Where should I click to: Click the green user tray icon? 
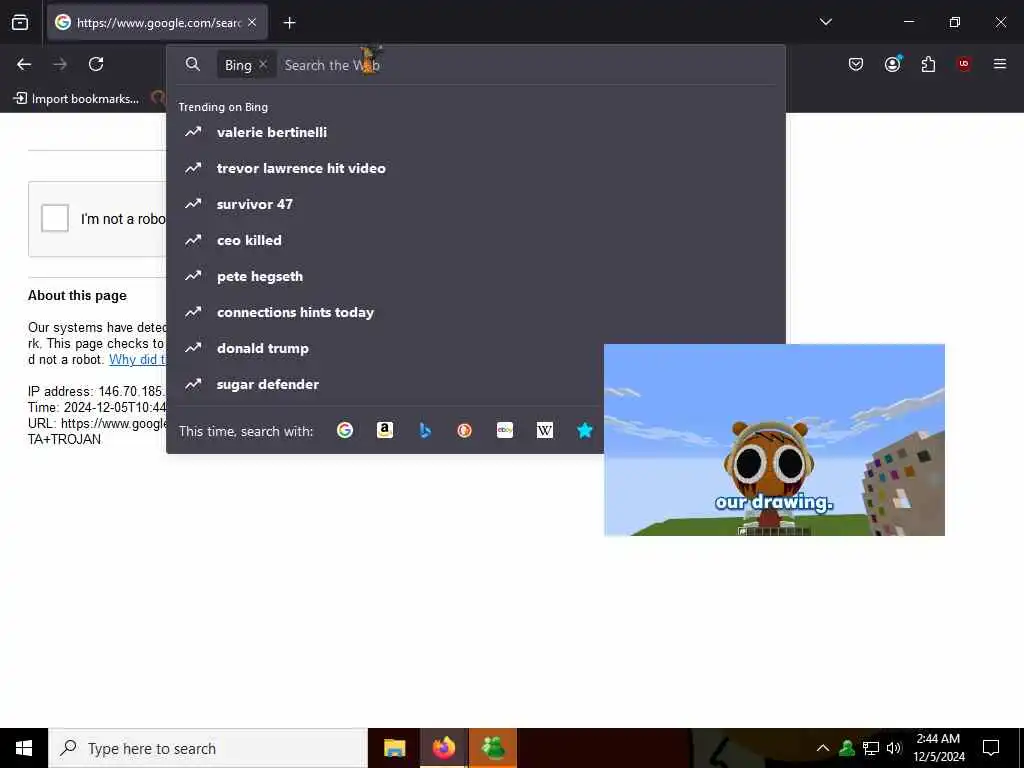847,748
